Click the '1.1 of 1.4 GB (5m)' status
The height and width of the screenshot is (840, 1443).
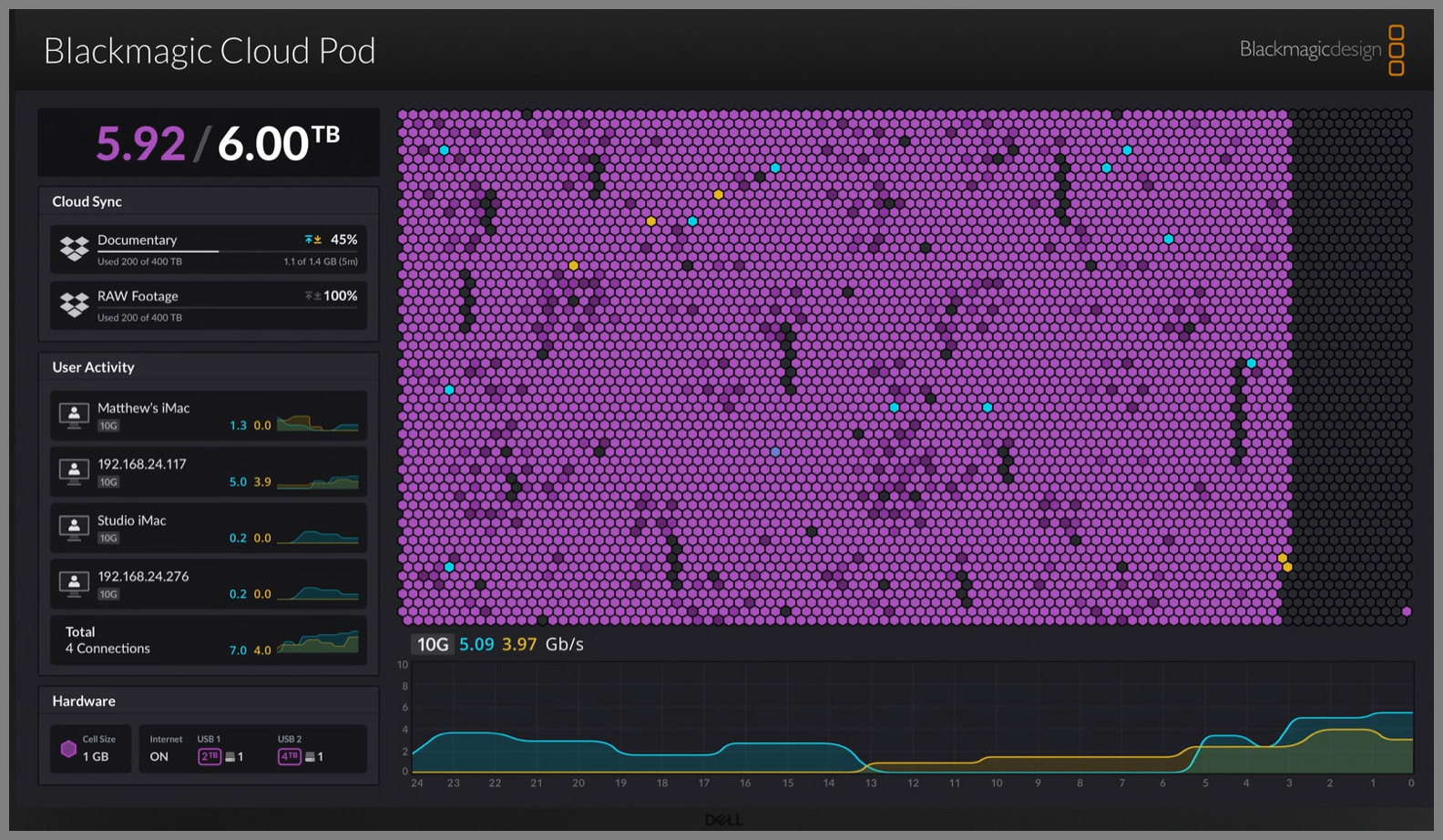321,261
